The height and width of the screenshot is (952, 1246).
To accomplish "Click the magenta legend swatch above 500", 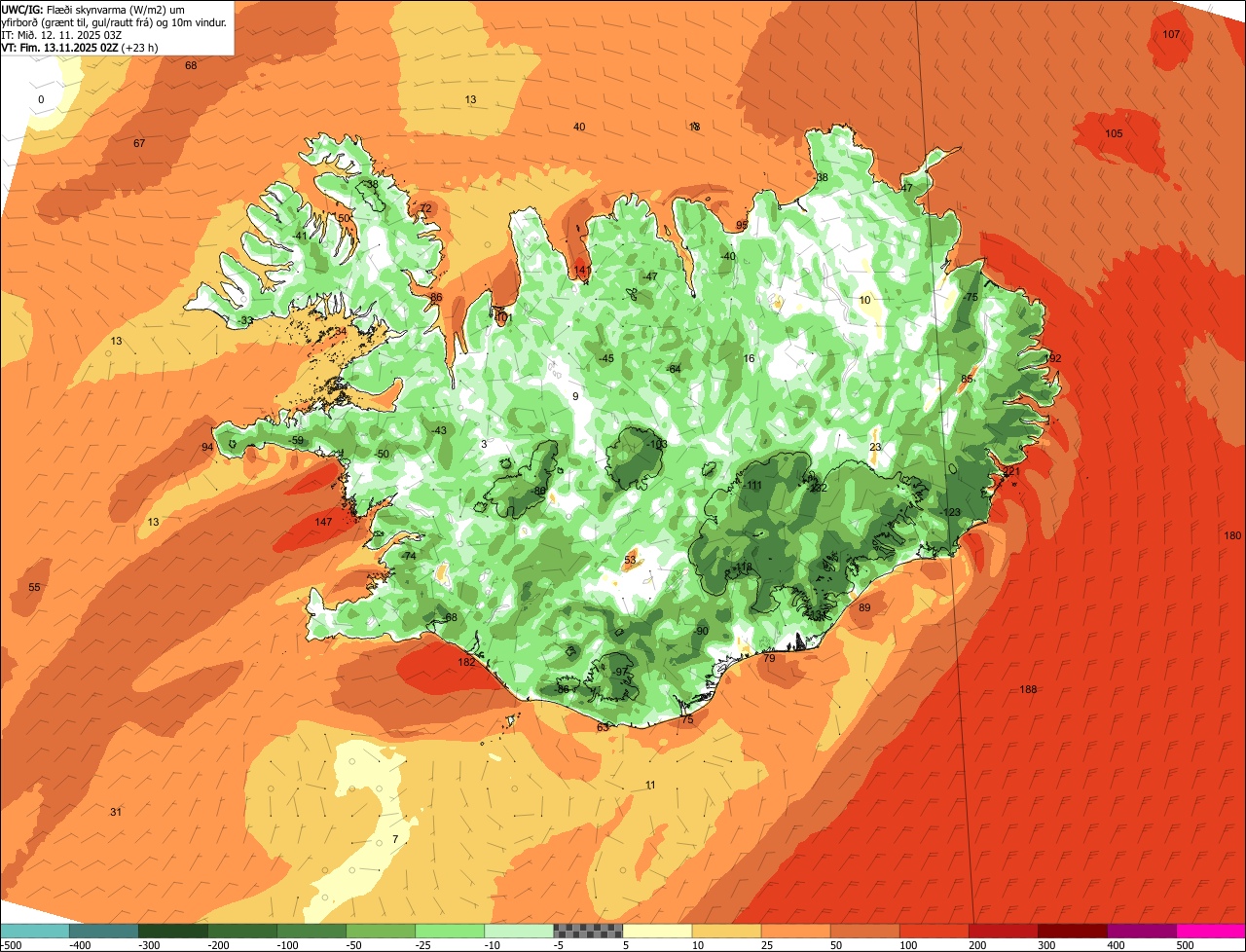I will point(1211,931).
